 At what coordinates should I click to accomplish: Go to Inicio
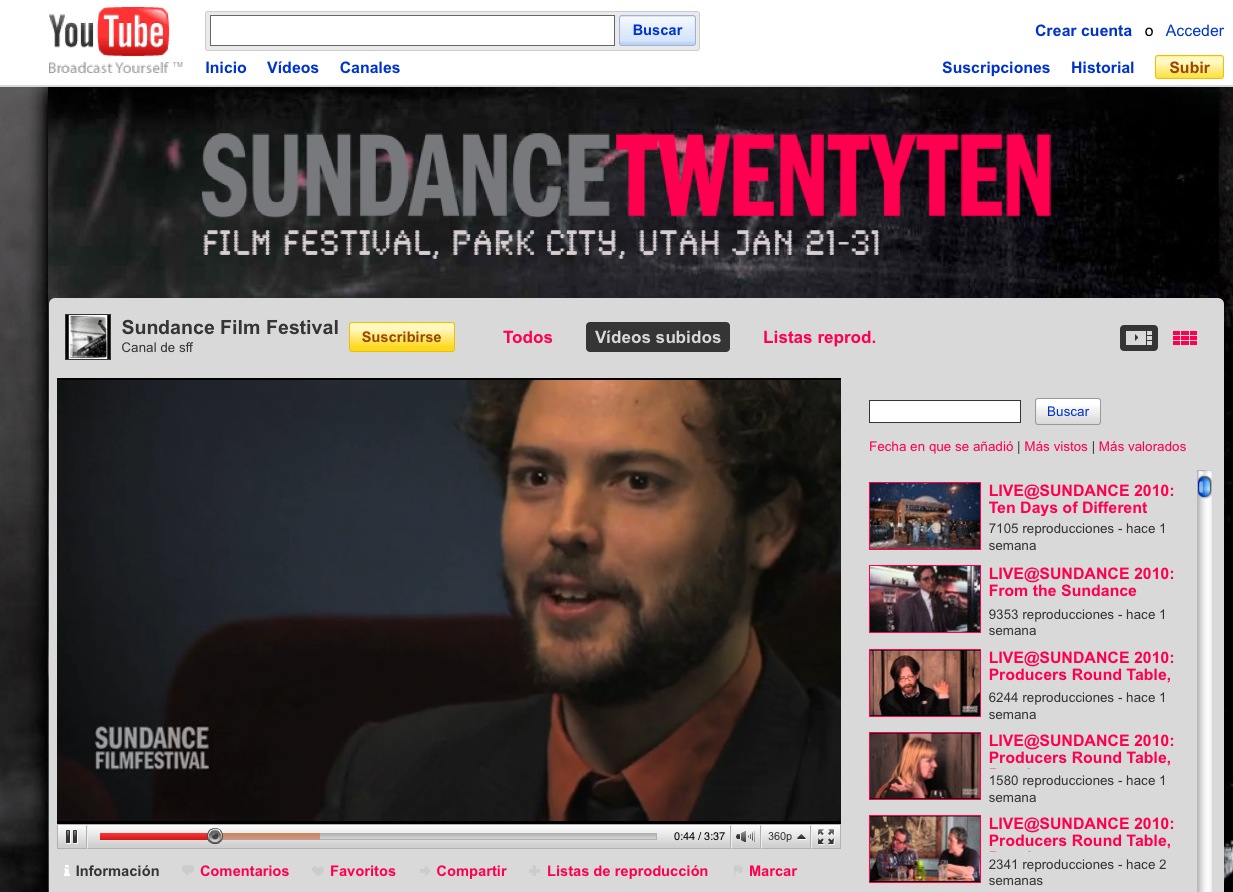pos(226,68)
